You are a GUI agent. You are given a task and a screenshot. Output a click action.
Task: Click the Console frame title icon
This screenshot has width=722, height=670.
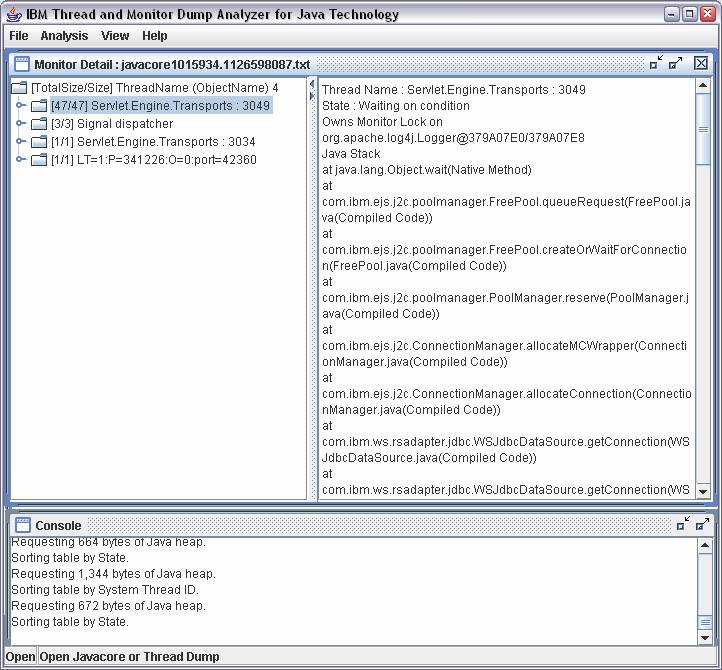click(22, 525)
